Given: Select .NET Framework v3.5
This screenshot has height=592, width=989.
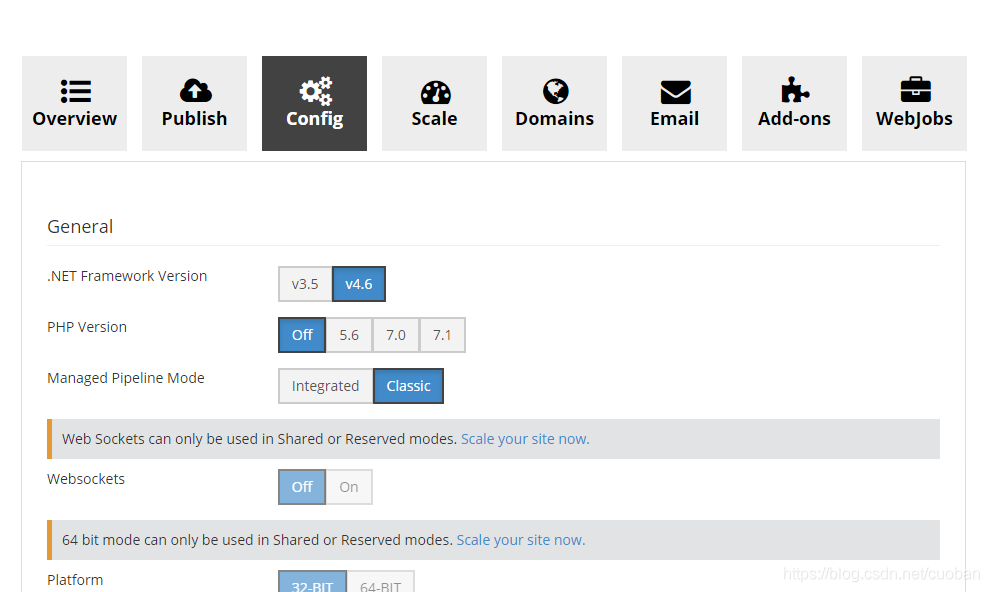Looking at the screenshot, I should 305,284.
